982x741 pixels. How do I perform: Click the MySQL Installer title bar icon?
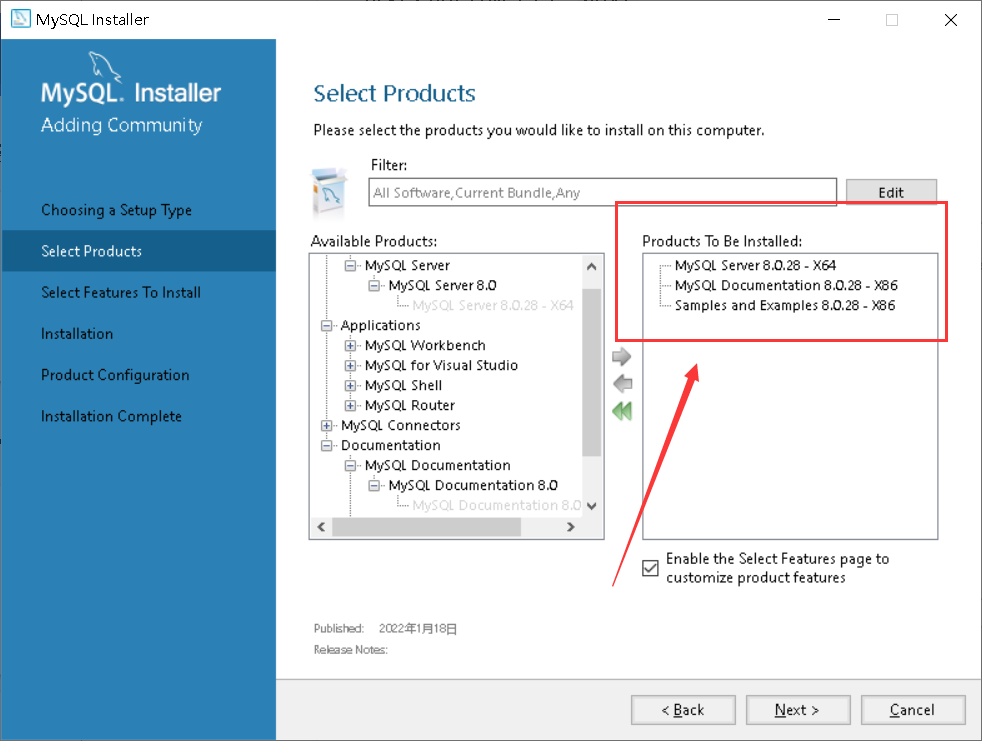20,19
